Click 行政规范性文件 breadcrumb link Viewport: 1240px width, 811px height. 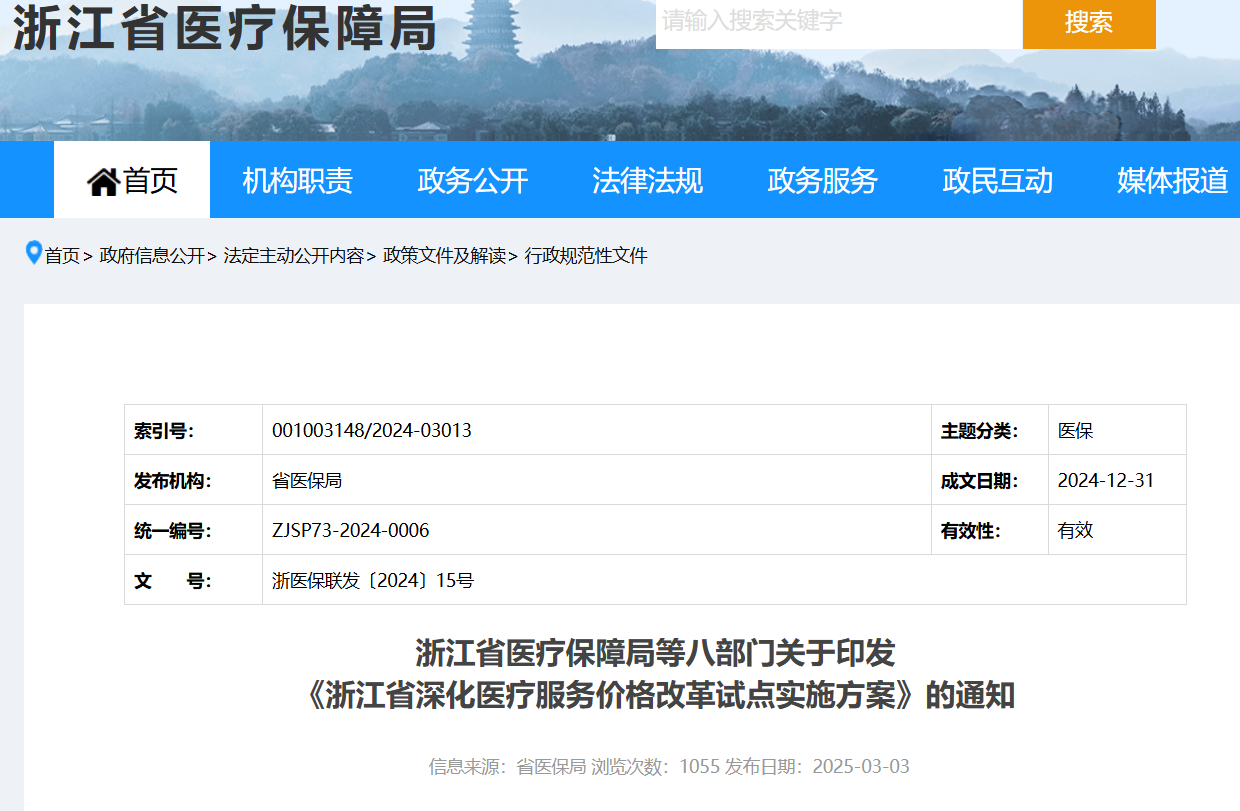pos(586,256)
